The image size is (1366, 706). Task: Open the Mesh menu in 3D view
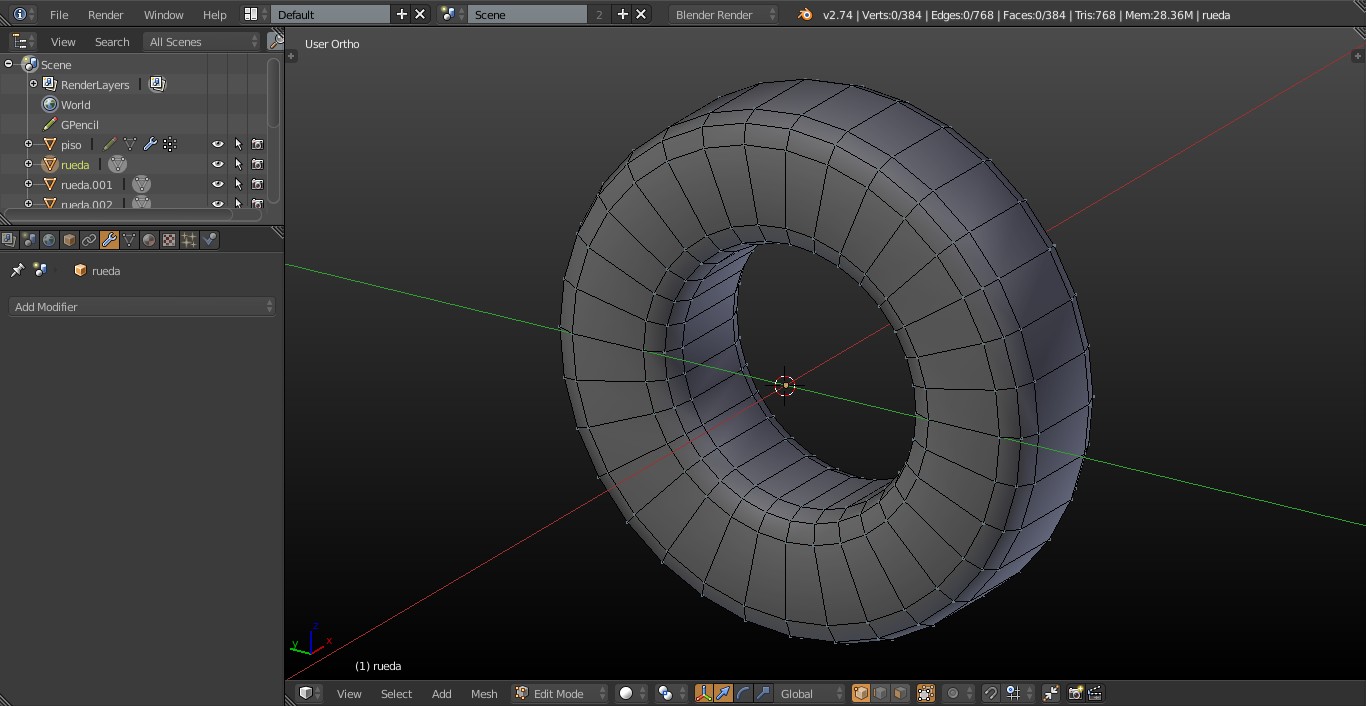point(484,693)
